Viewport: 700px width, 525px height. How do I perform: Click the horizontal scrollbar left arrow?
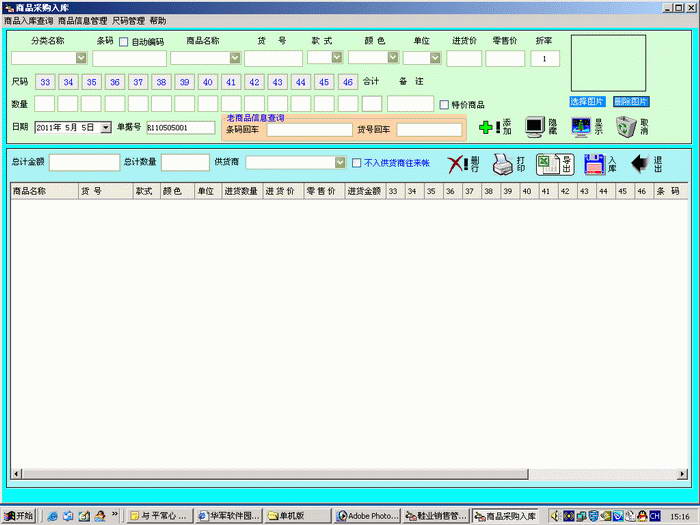pyautogui.click(x=17, y=474)
